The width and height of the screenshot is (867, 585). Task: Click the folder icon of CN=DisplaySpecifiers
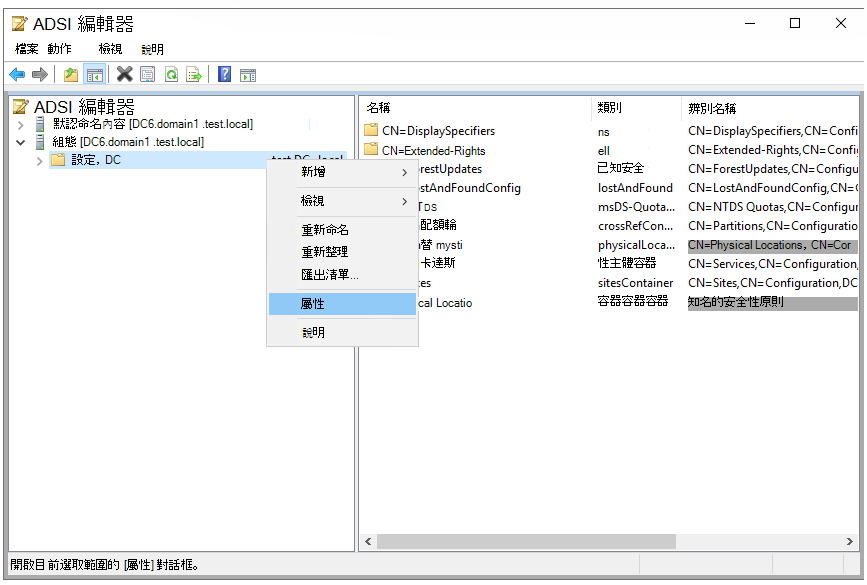point(371,130)
